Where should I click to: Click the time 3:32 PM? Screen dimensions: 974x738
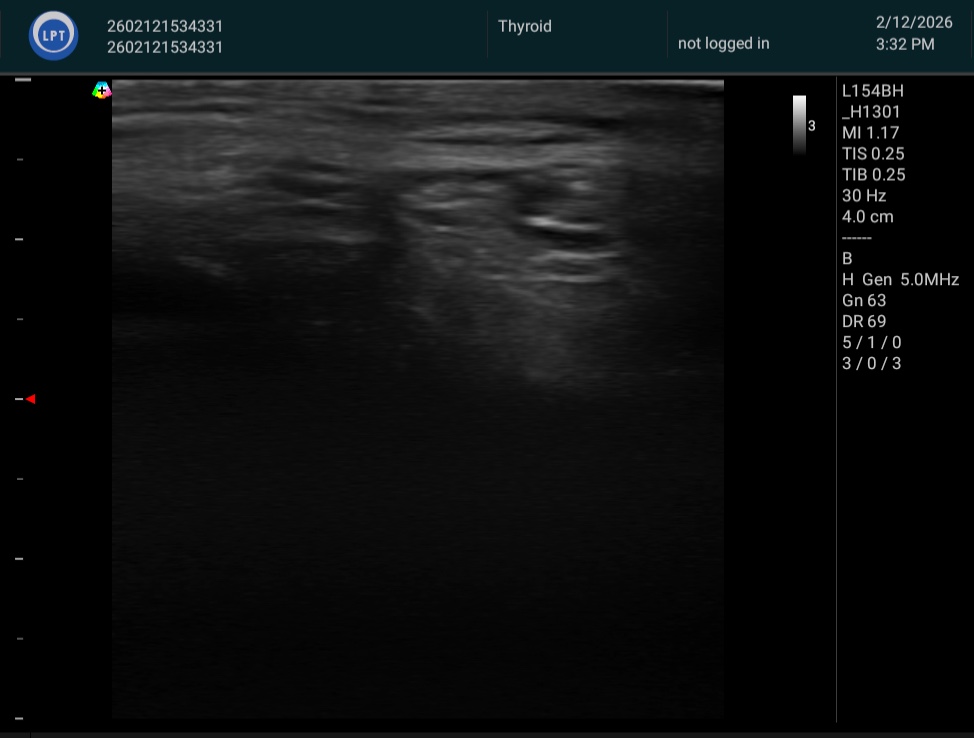coord(904,44)
